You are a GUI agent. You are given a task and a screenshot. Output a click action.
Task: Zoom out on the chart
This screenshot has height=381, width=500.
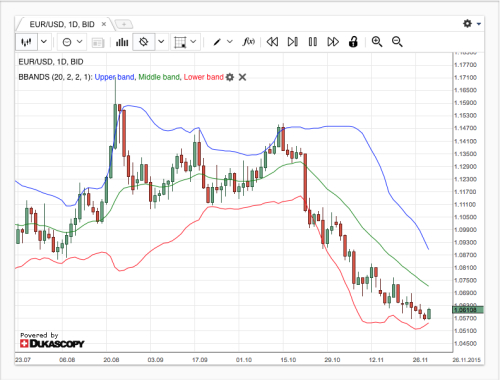[x=397, y=42]
